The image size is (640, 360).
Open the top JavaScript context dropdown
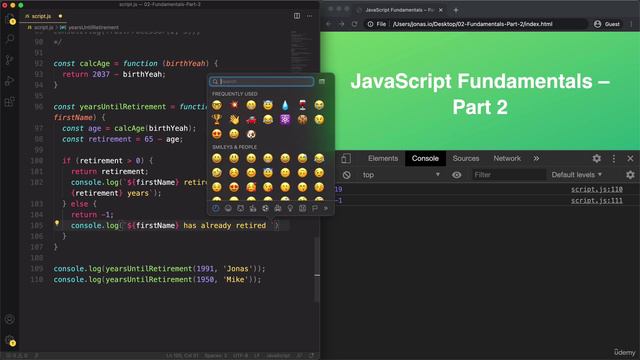point(401,175)
